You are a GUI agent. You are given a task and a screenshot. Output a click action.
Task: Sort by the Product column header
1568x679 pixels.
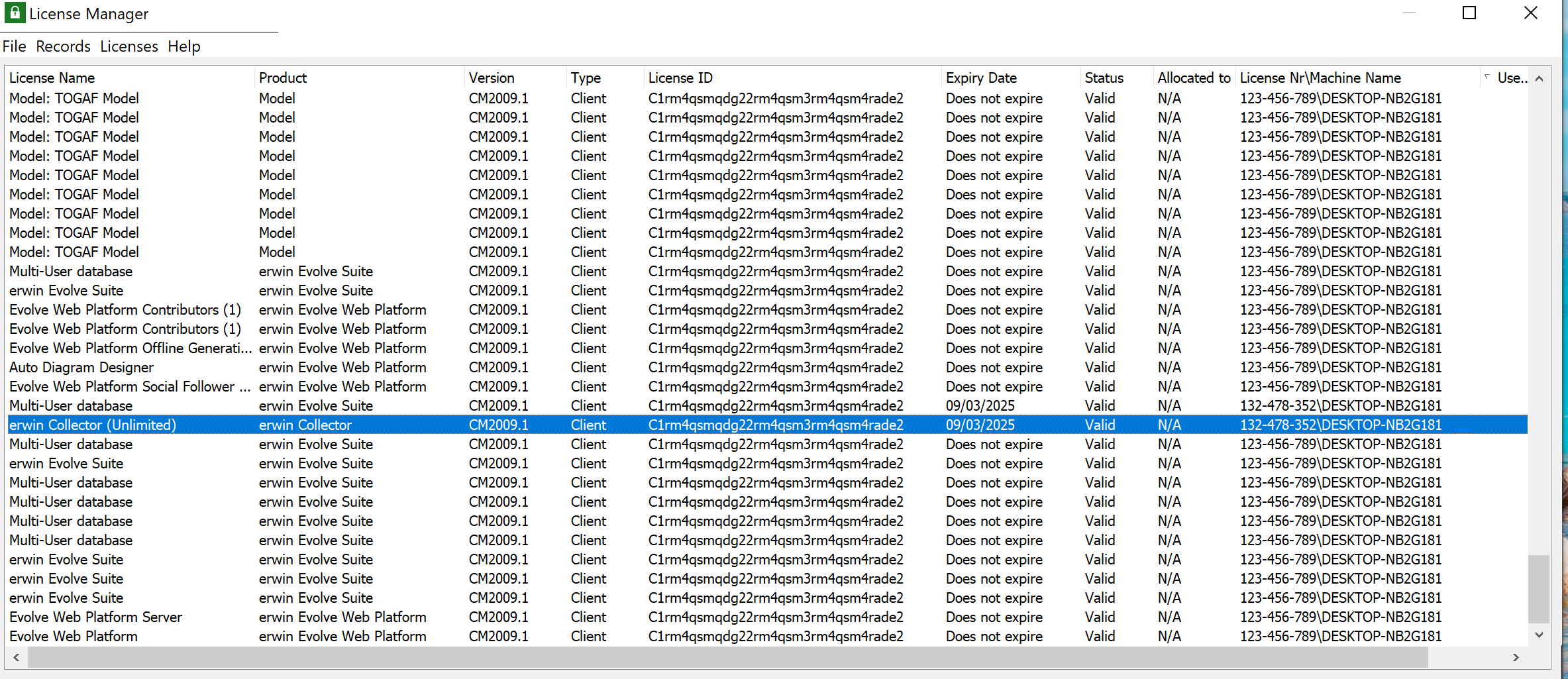360,78
